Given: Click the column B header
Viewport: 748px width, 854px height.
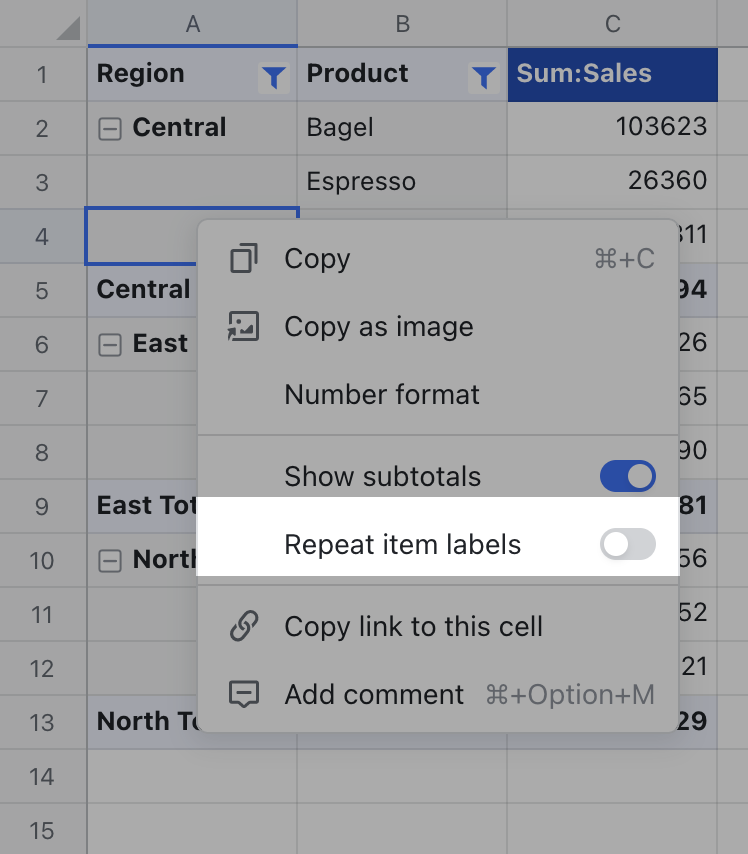Looking at the screenshot, I should click(402, 24).
